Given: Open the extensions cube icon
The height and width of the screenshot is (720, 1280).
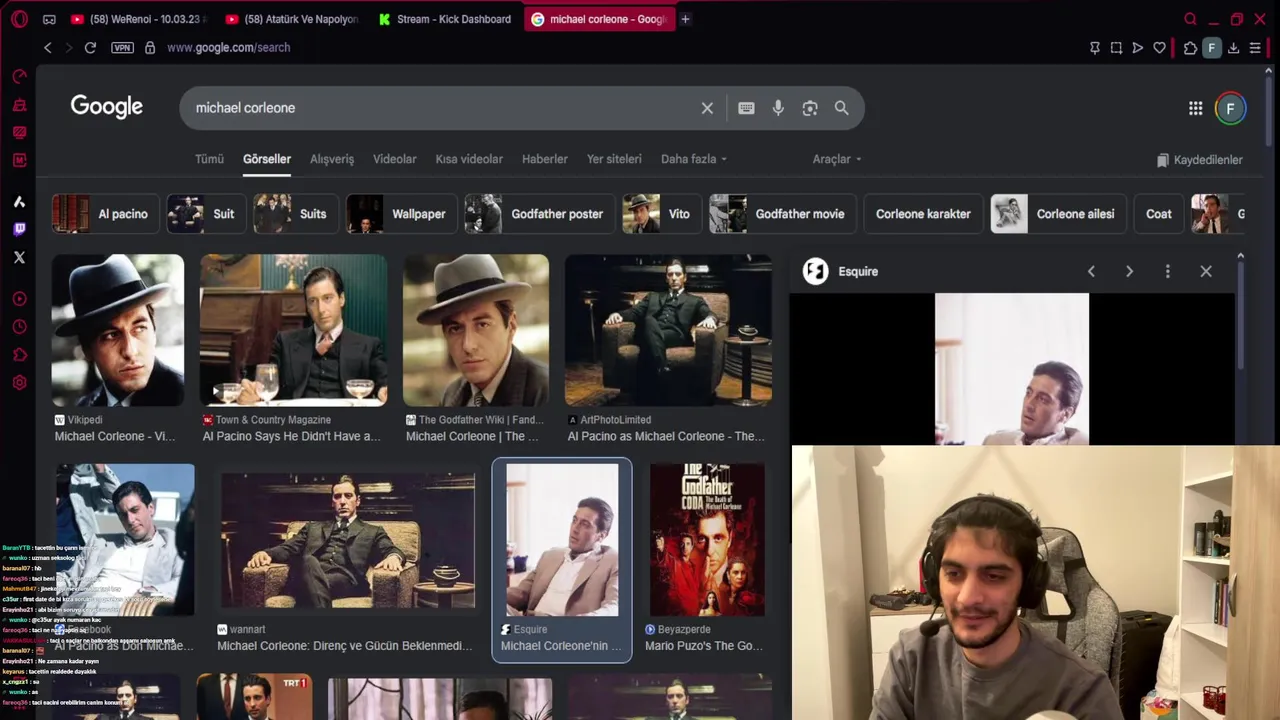Looking at the screenshot, I should click(1190, 47).
